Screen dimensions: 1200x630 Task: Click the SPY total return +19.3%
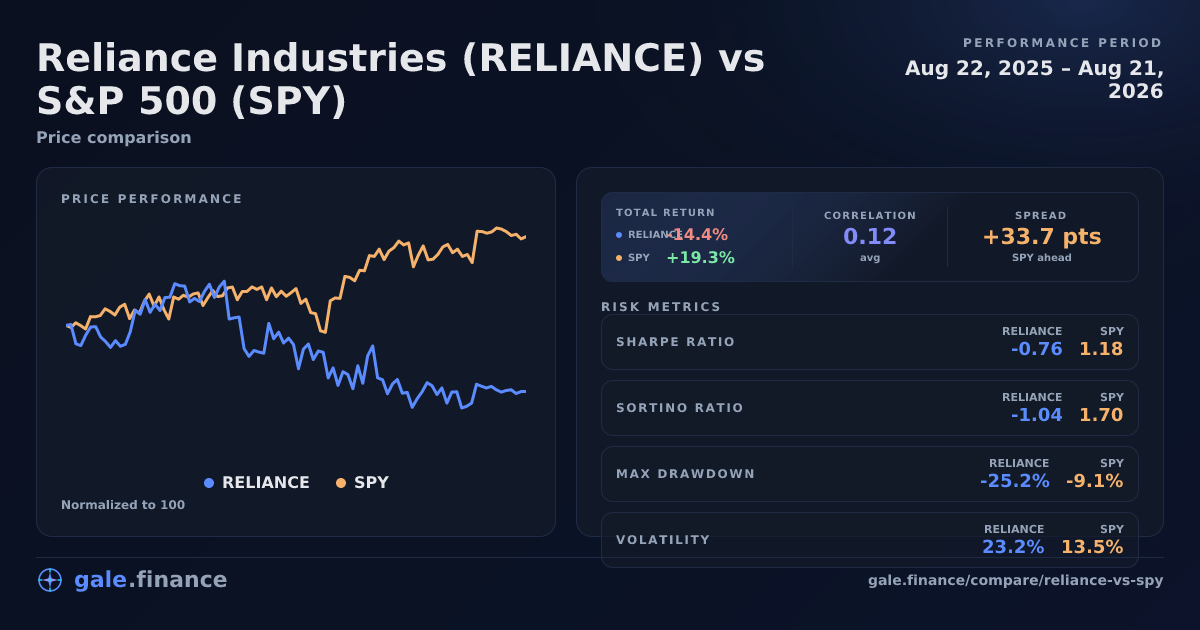coord(700,258)
